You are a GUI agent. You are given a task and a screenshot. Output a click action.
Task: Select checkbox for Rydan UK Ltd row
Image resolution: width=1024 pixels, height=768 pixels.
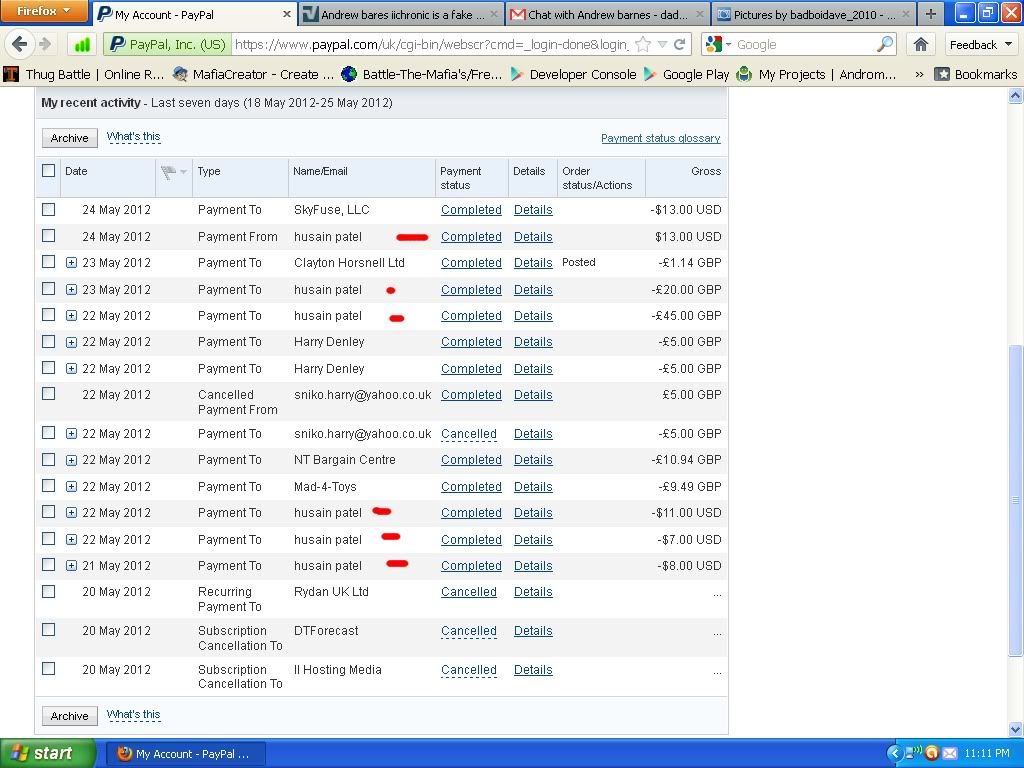pyautogui.click(x=48, y=592)
